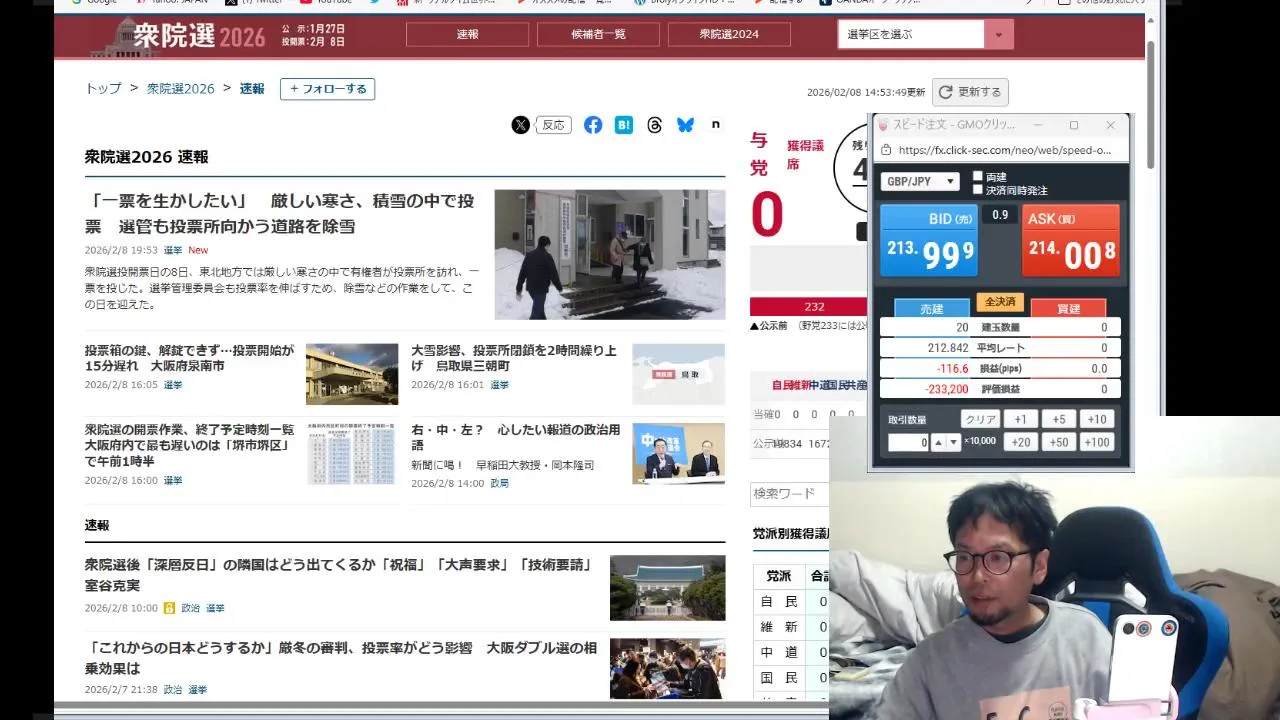
Task: Open 大雪影響、投票所閉鎖 article
Action: point(514,358)
